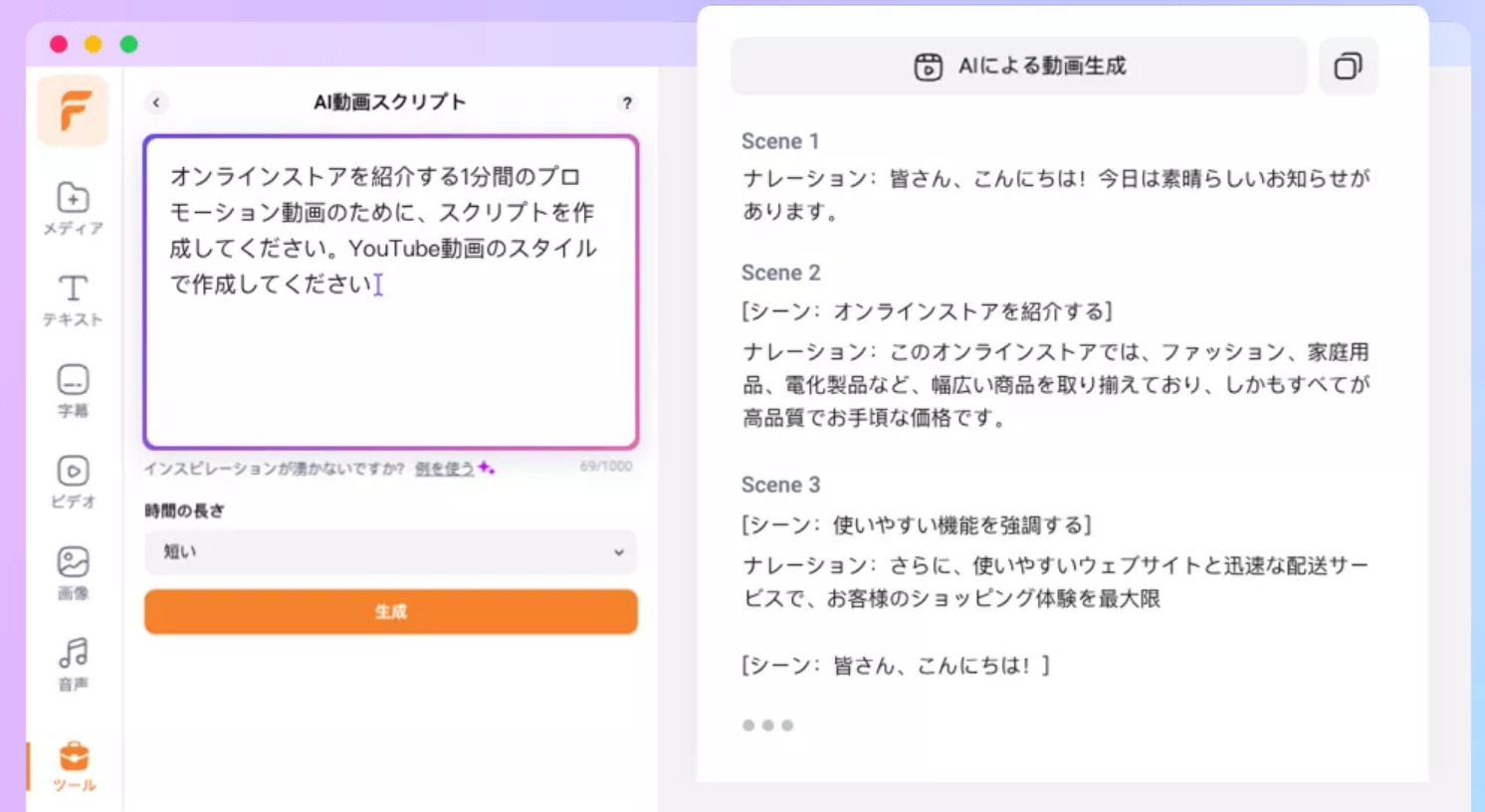Select the ツール tools panel
This screenshot has height=812, width=1485.
click(x=74, y=766)
